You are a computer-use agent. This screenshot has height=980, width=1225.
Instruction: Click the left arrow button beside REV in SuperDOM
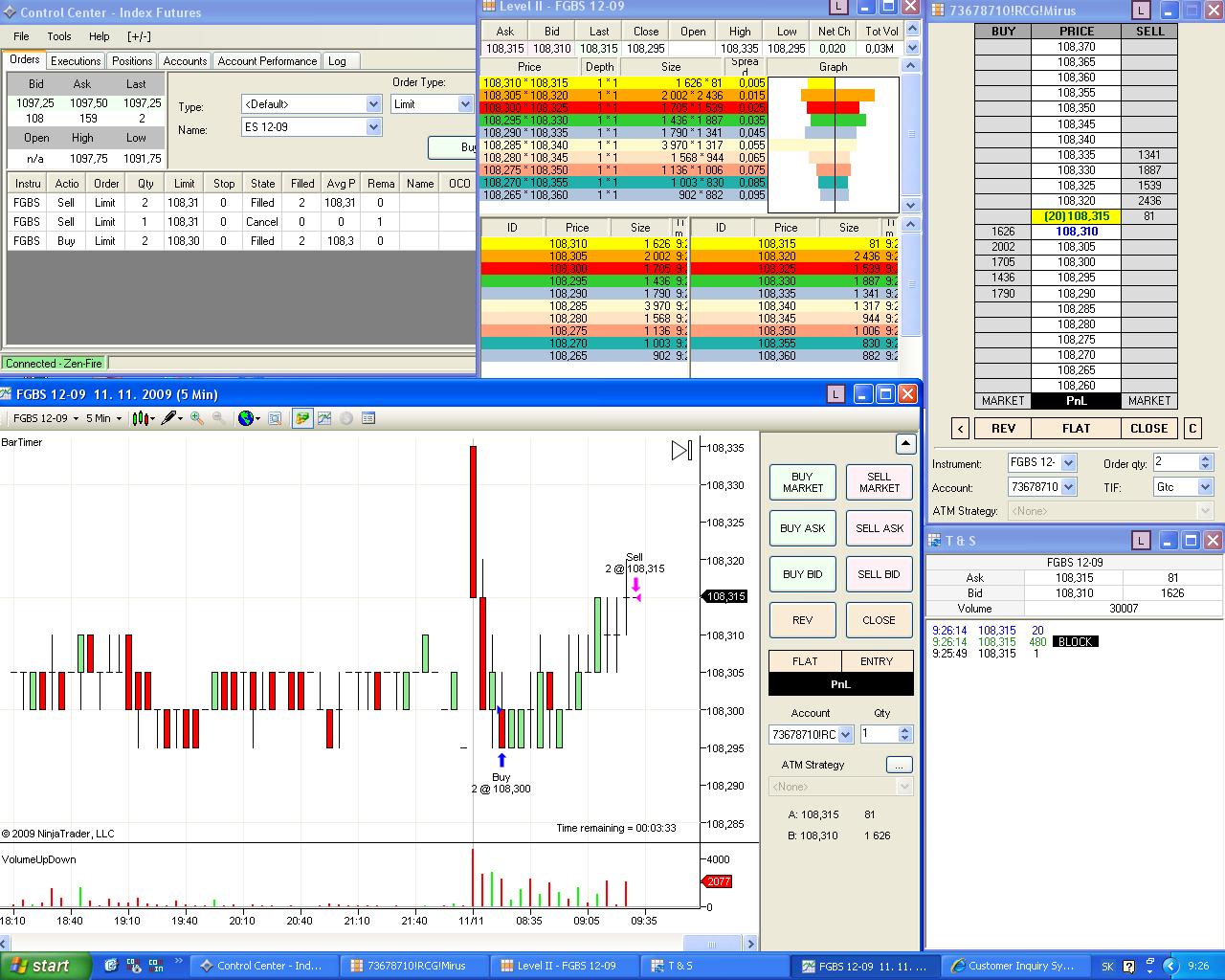[961, 428]
